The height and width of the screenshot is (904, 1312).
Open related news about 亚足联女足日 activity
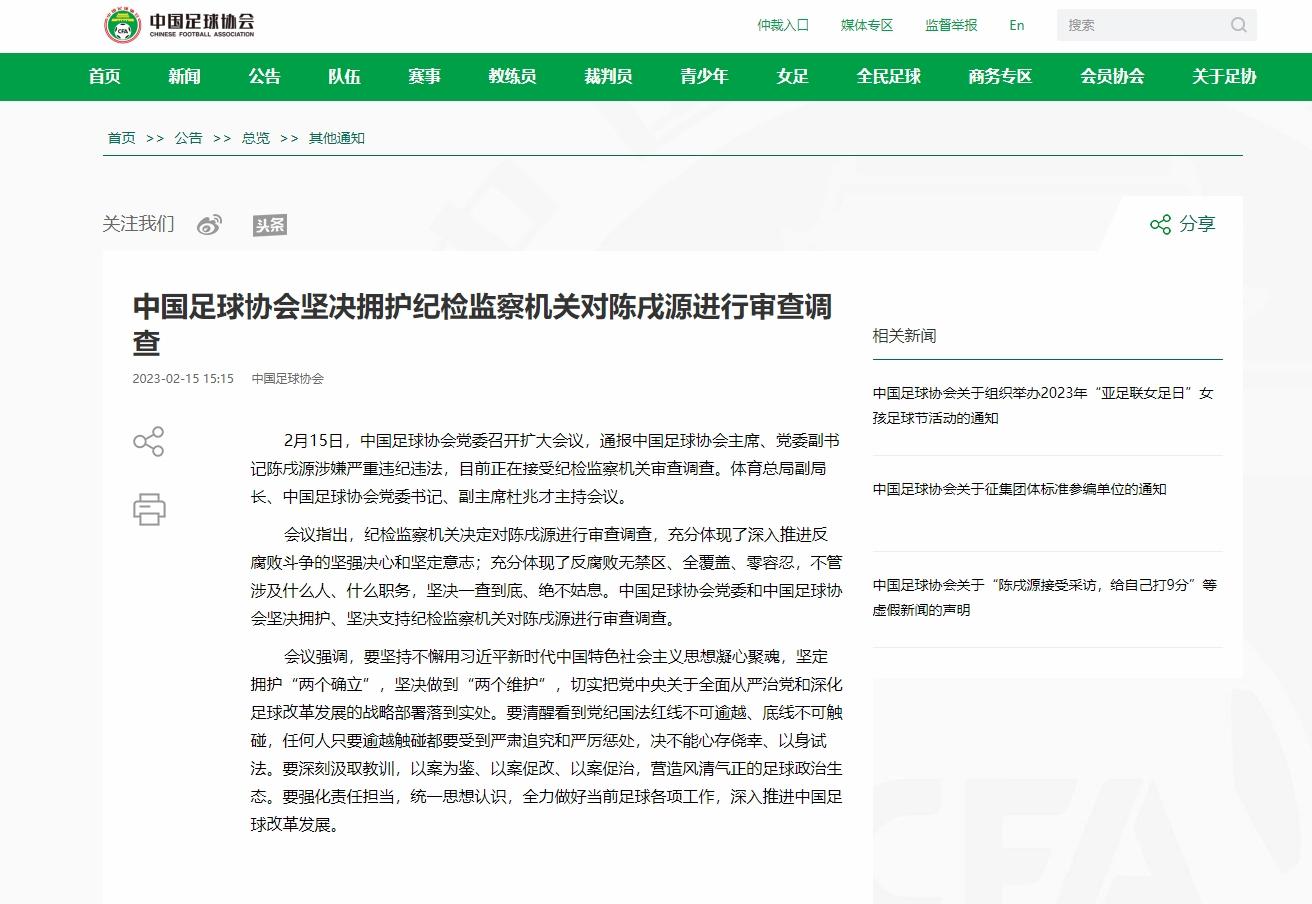tap(1042, 405)
